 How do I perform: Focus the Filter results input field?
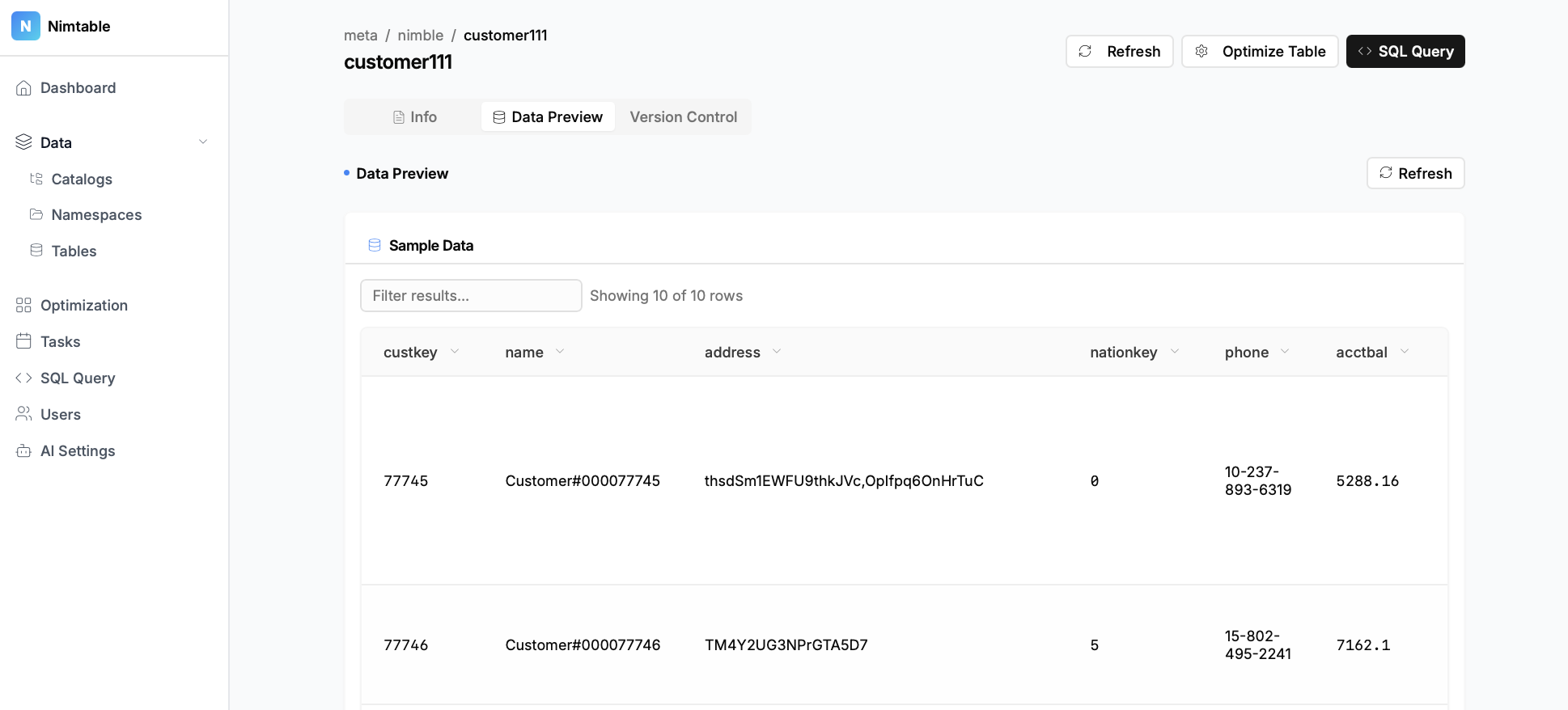coord(470,296)
